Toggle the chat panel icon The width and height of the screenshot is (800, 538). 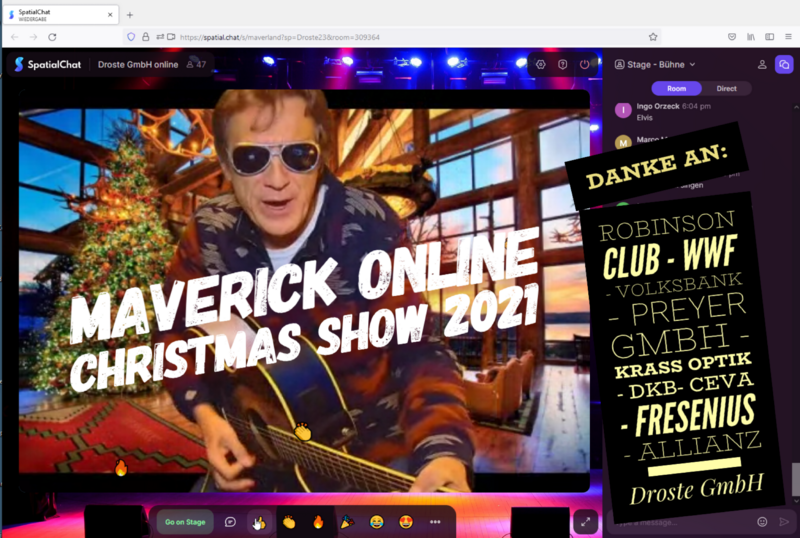[784, 64]
